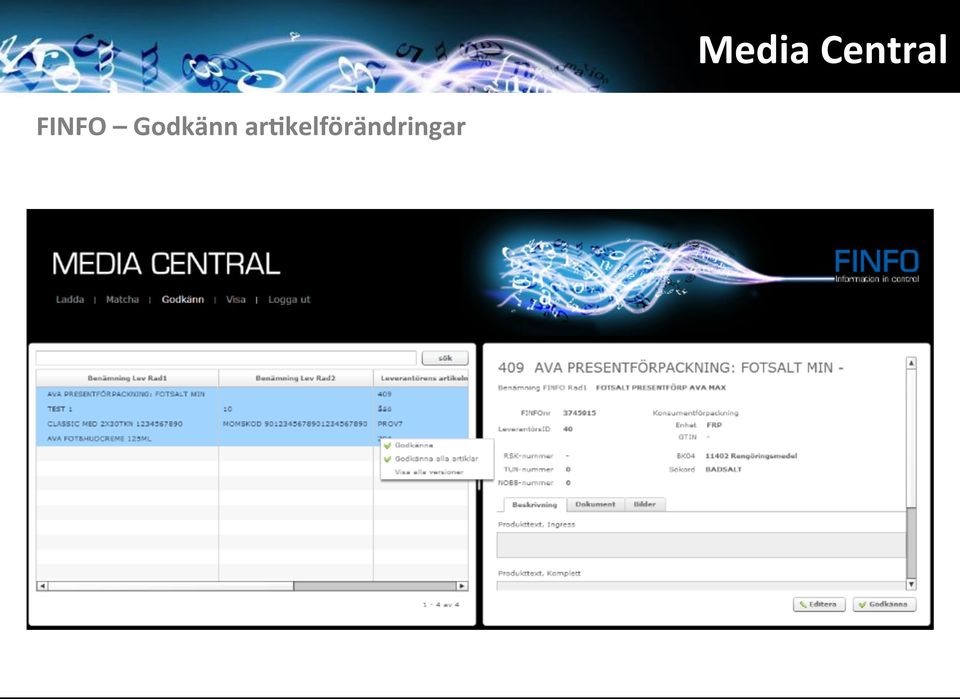Switch to the Beskrivning tab
Viewport: 960px width, 699px height.
coord(534,505)
